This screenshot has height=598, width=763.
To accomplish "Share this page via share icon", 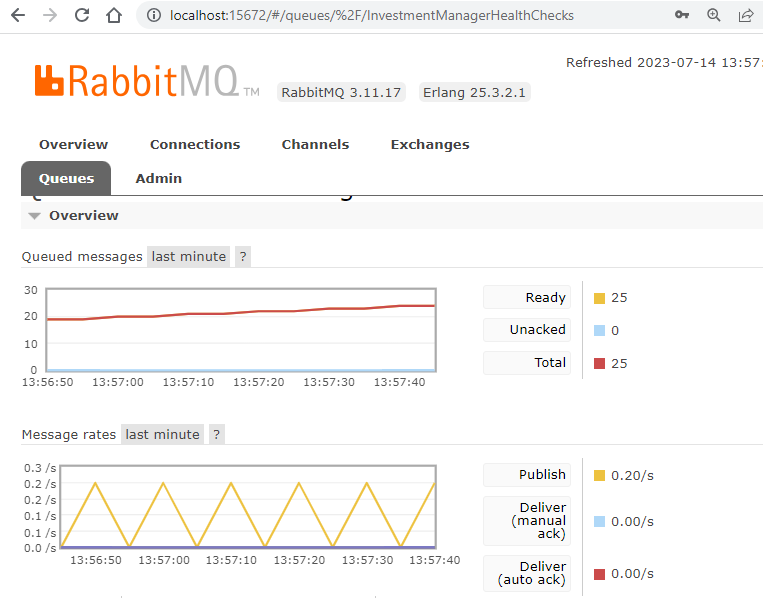I will tap(745, 16).
